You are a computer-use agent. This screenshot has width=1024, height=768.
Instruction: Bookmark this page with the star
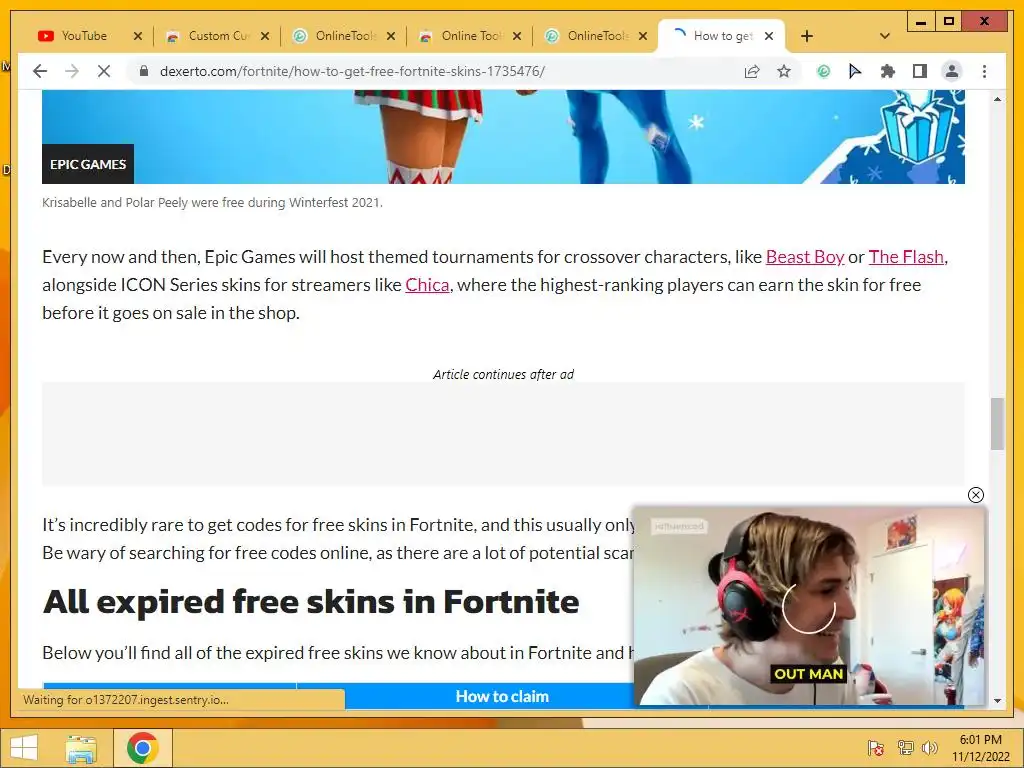coord(784,71)
